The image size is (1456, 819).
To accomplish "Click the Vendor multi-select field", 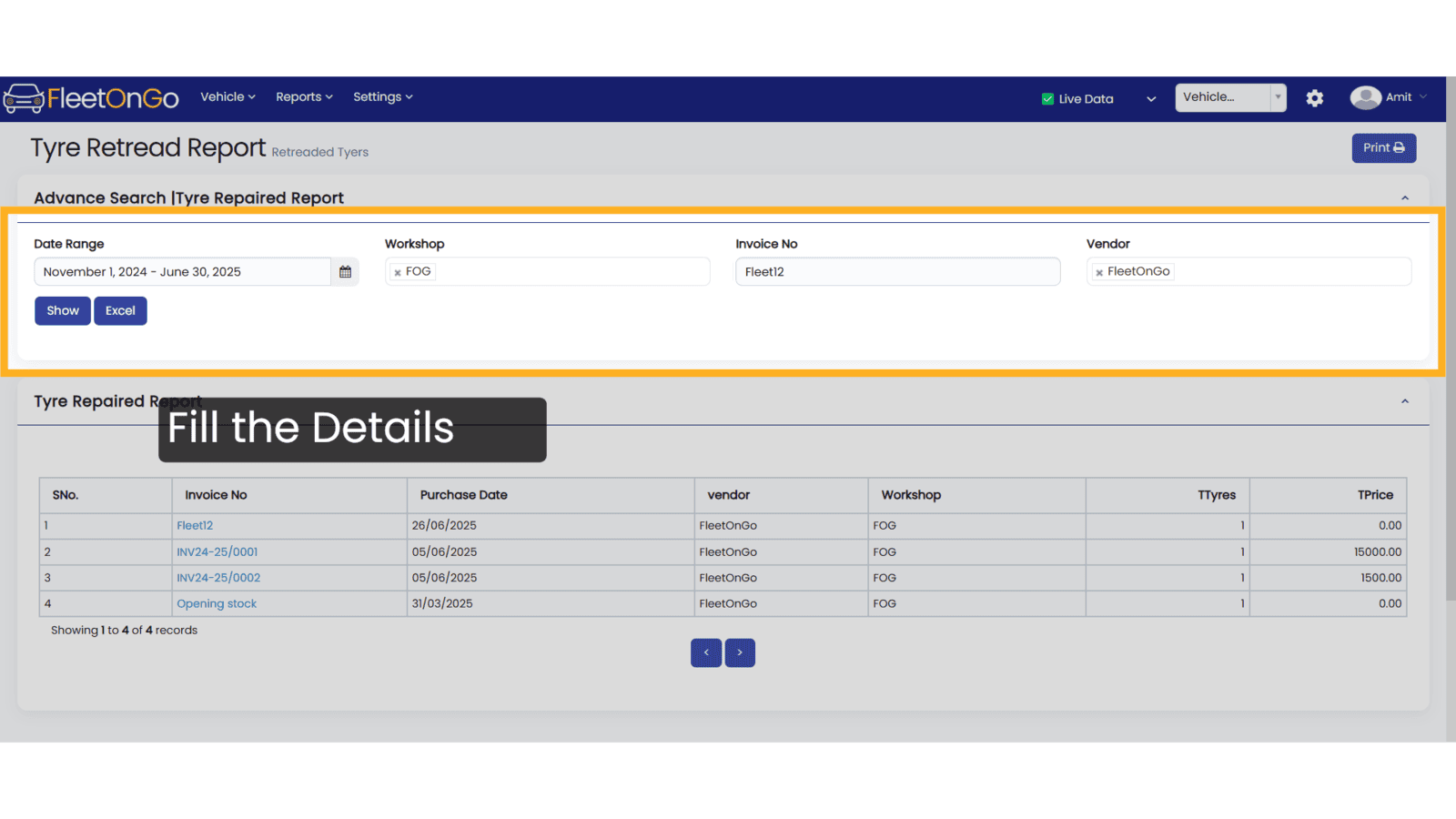I will [x=1249, y=272].
